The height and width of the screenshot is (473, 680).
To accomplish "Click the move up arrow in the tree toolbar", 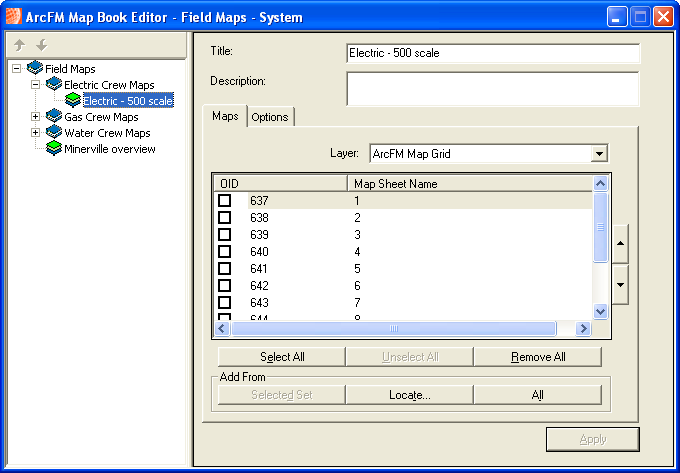I will (20, 45).
